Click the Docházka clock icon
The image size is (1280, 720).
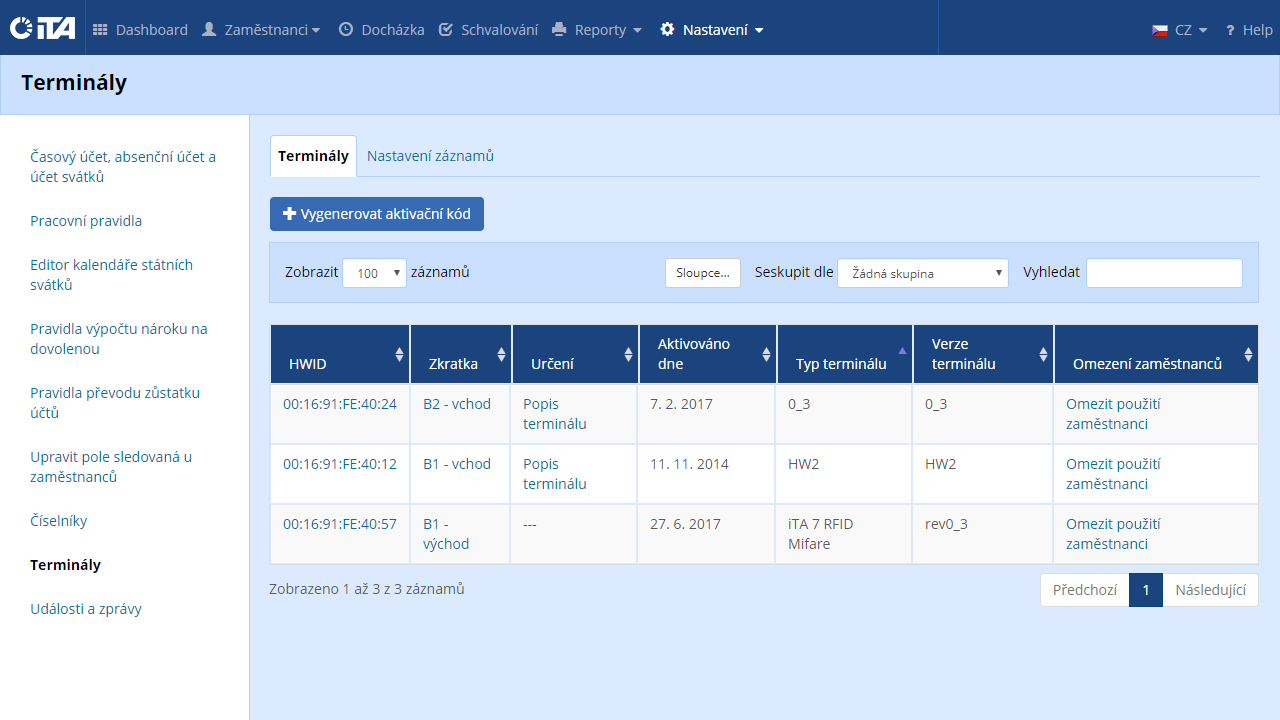346,30
